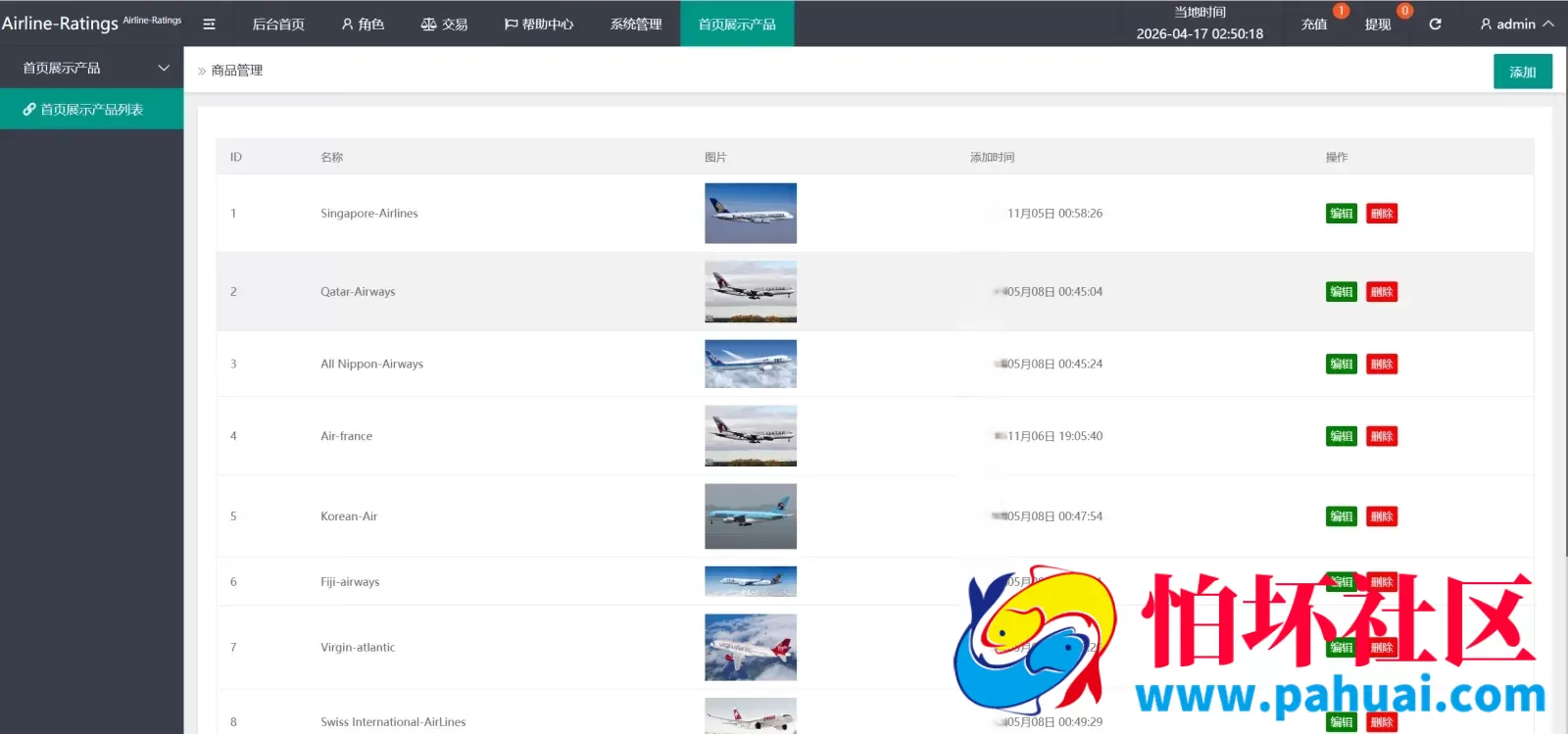
Task: Open the 后台首页 menu
Action: coord(278,24)
